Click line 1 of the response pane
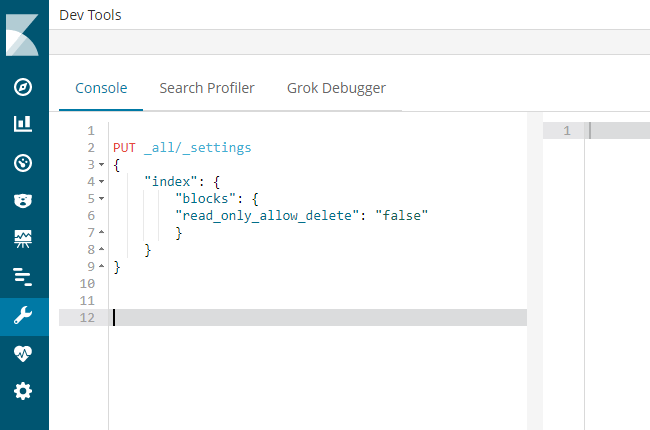Viewport: 650px width, 430px height. coord(618,131)
